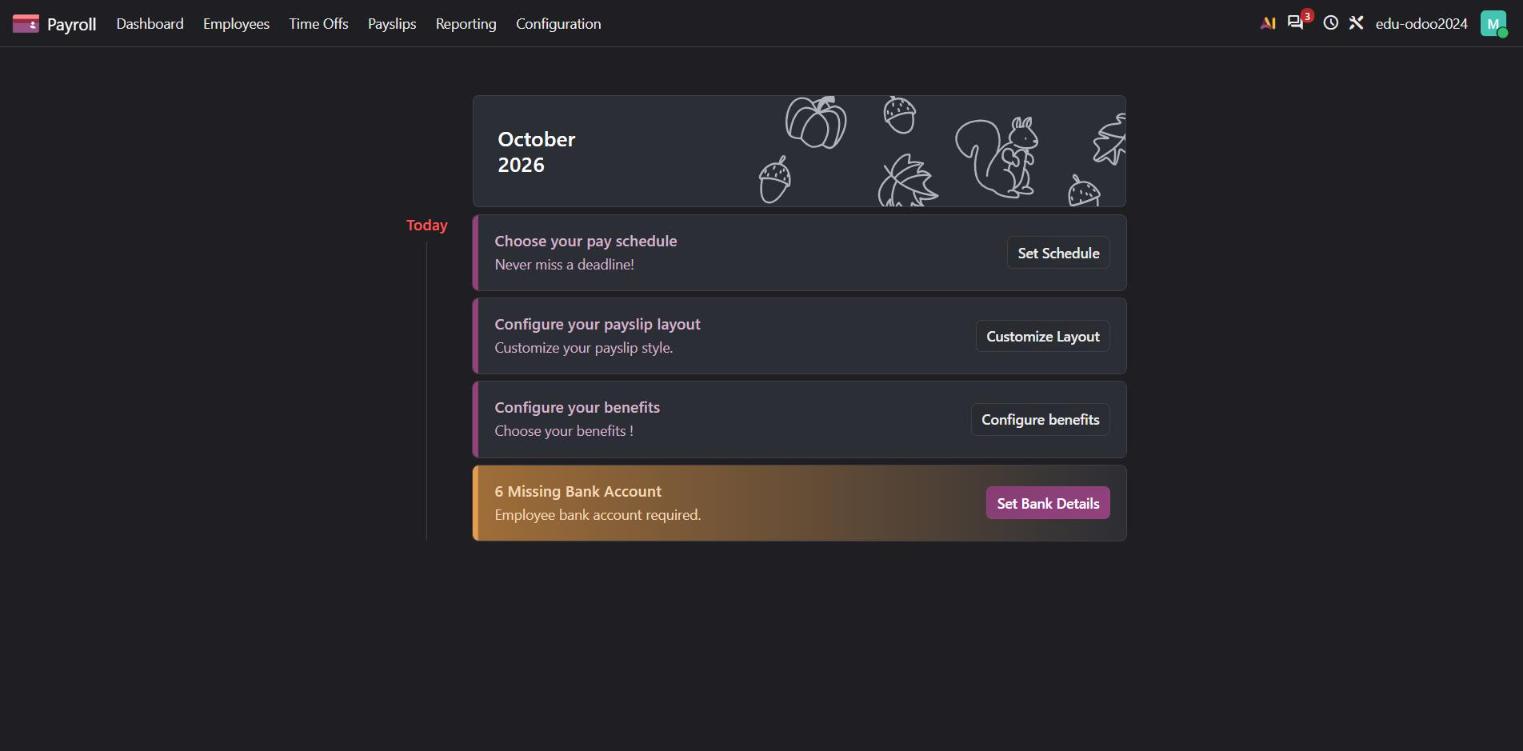This screenshot has height=751, width=1523.
Task: Click 'Configure your payslip layout' title
Action: click(598, 324)
